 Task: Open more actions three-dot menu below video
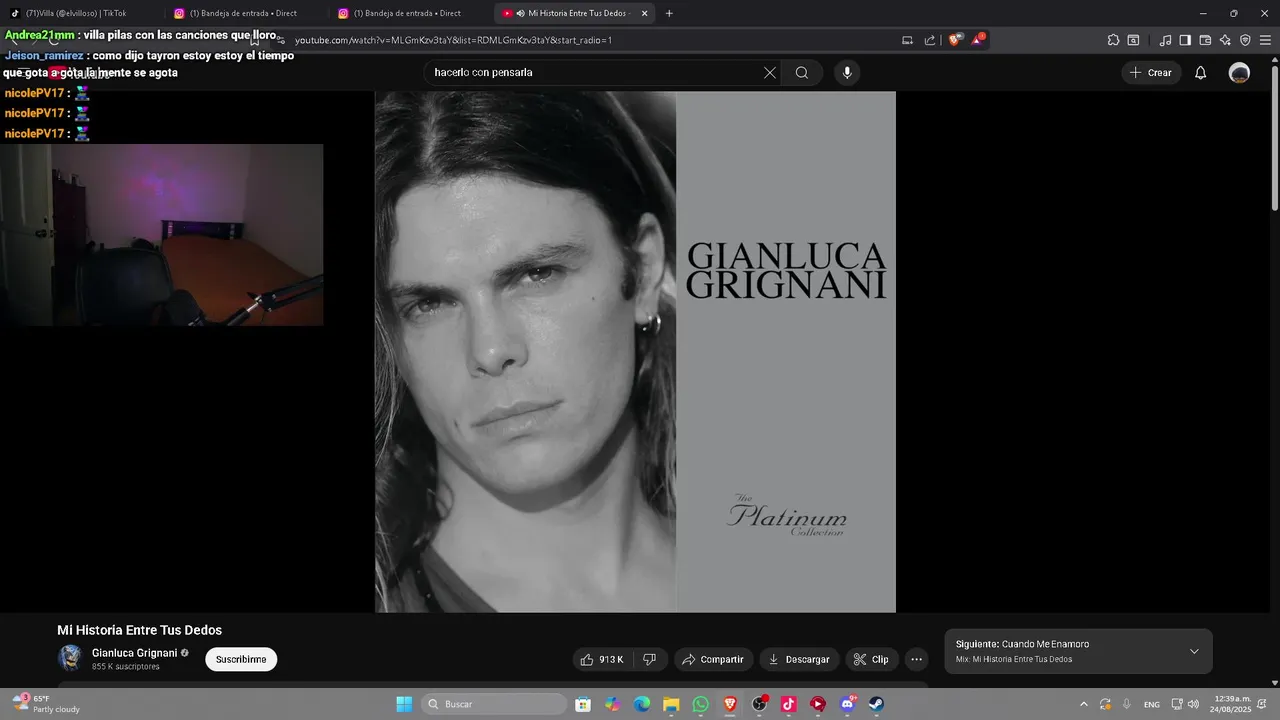click(916, 659)
